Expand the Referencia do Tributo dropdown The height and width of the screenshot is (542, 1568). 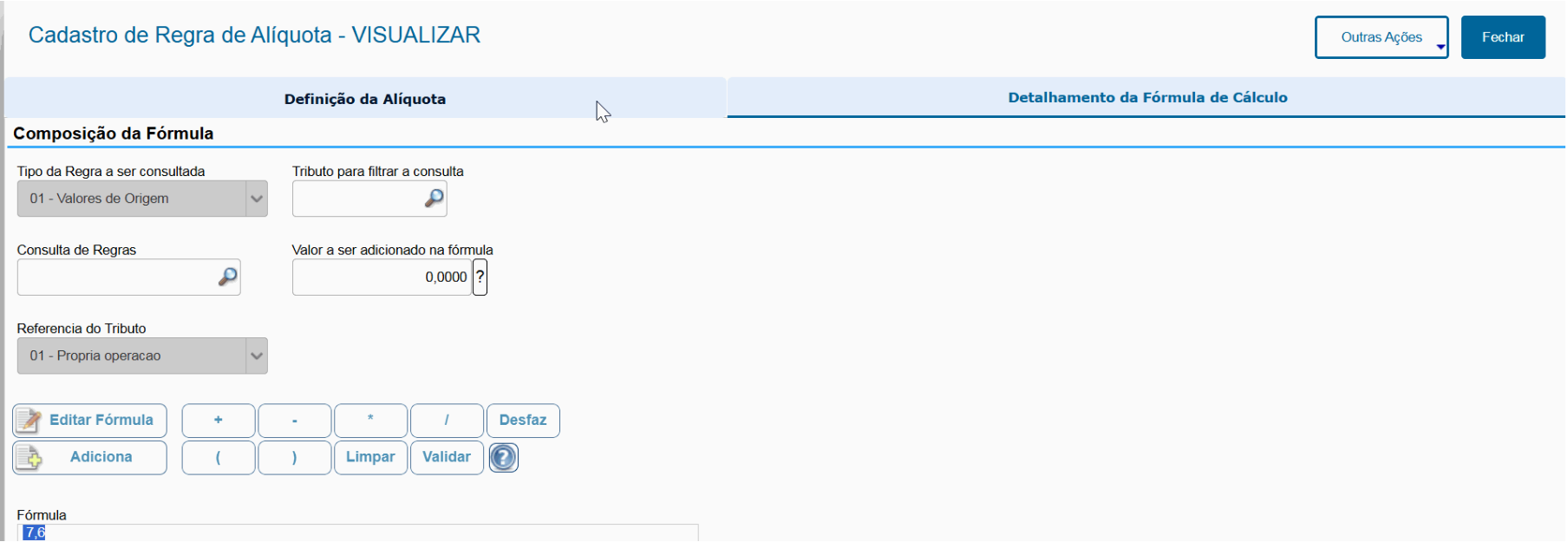[x=256, y=356]
